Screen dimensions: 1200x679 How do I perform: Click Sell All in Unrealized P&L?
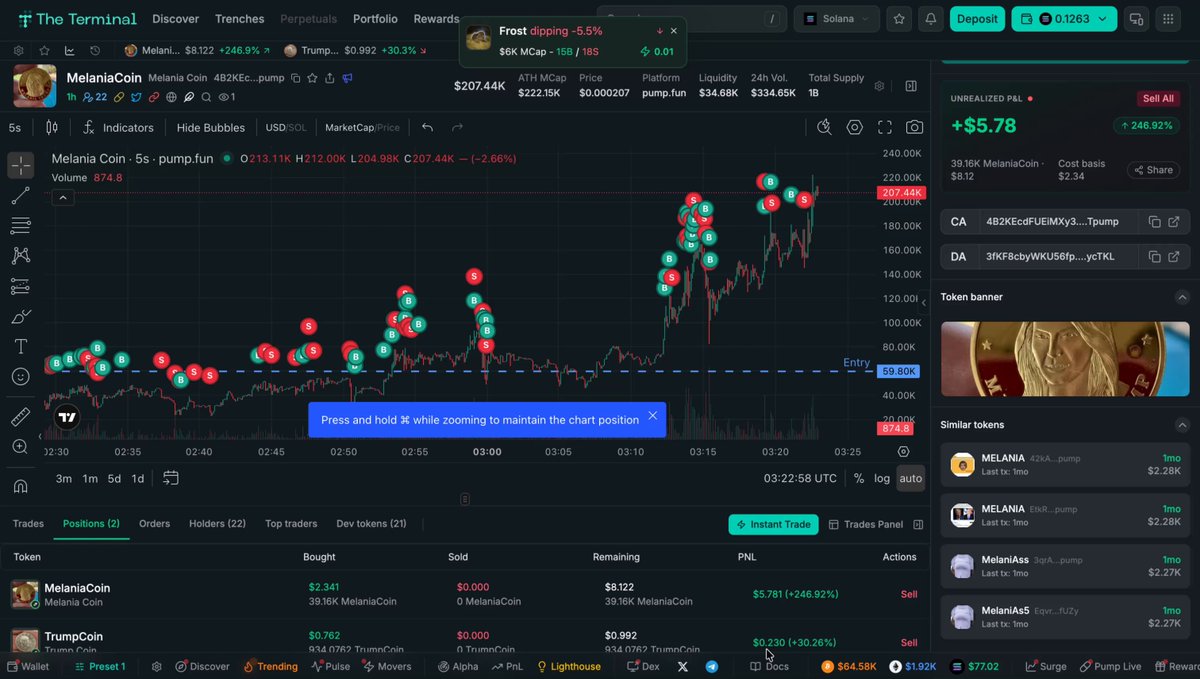coord(1158,99)
